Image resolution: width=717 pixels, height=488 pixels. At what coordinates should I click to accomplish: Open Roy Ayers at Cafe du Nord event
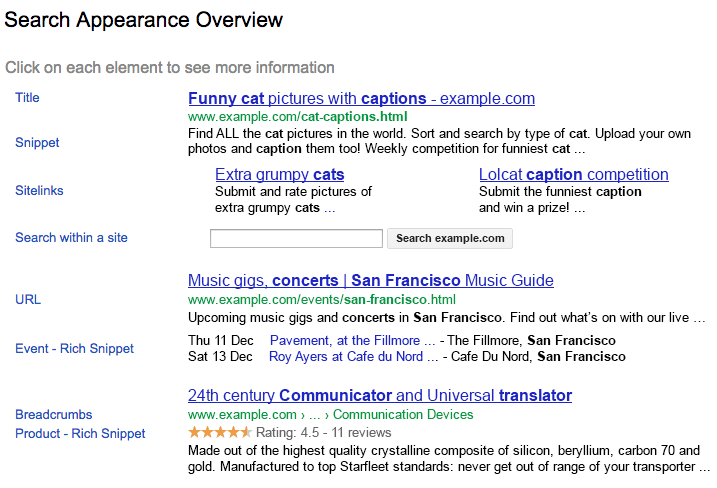point(345,357)
